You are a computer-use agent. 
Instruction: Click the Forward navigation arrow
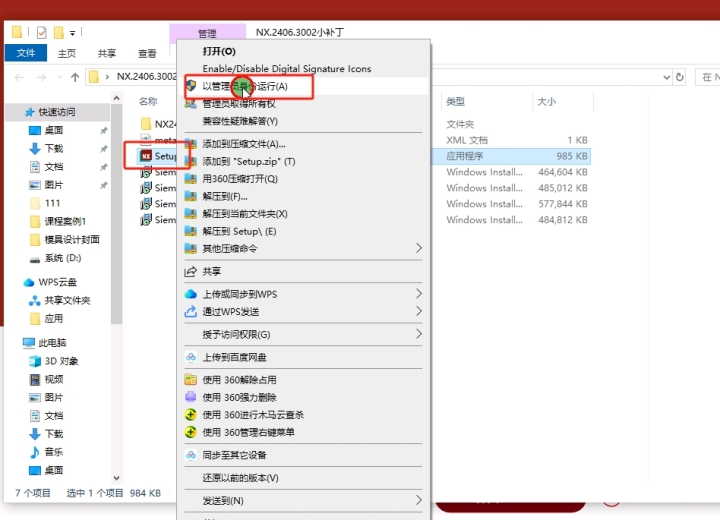[41, 77]
